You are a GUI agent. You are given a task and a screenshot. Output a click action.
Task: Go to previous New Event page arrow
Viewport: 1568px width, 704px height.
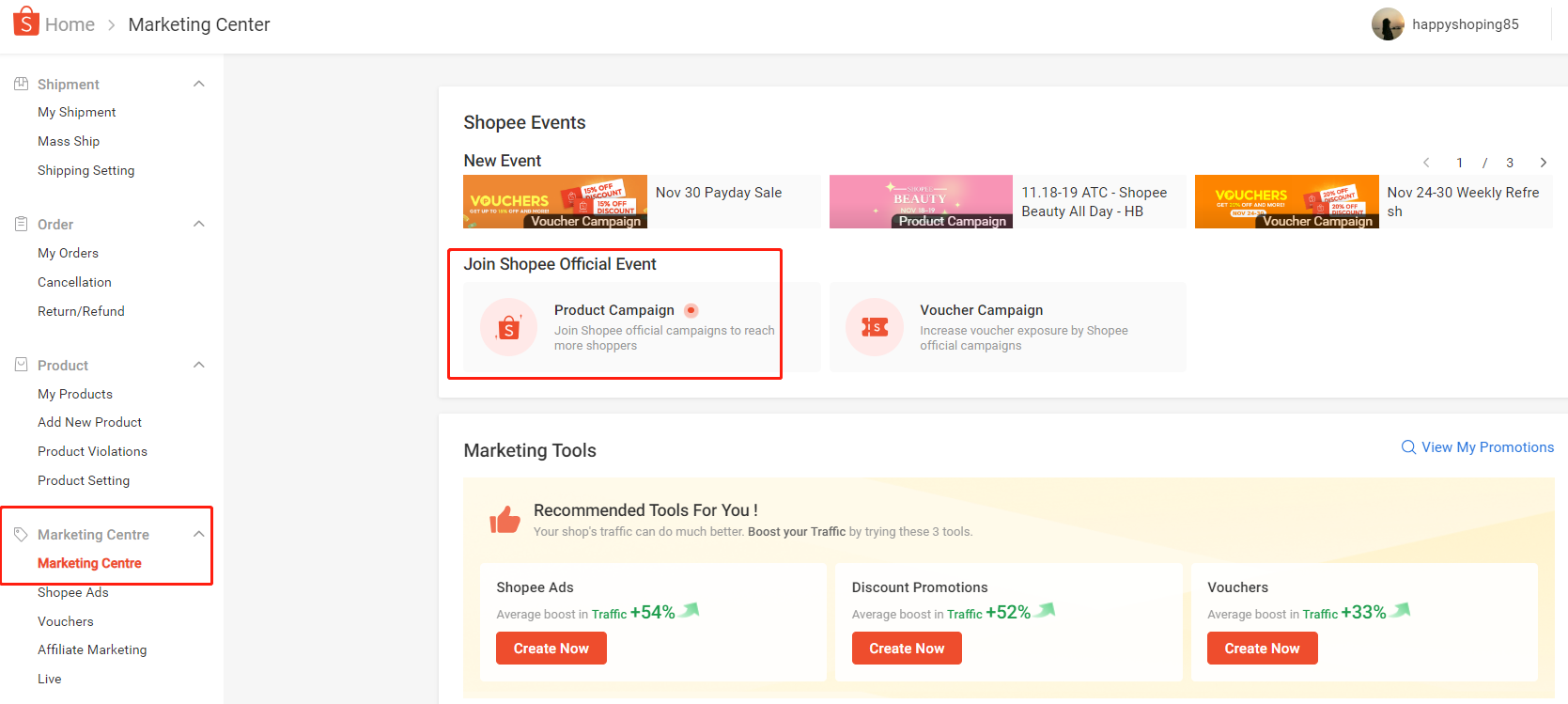coord(1426,163)
